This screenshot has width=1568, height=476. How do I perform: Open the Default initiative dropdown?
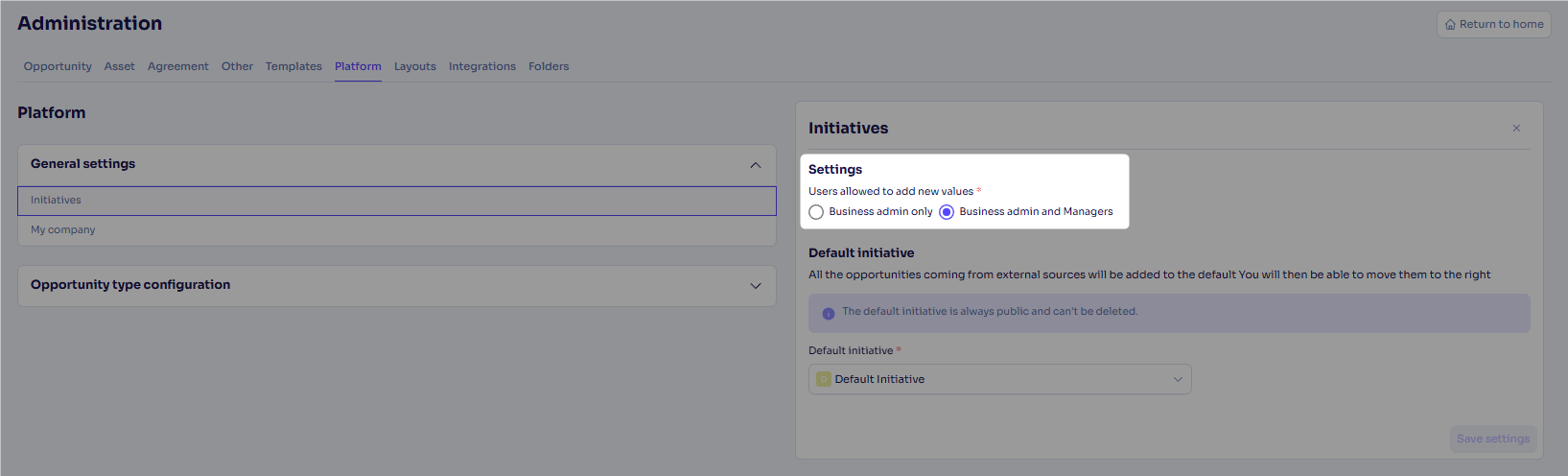point(999,379)
